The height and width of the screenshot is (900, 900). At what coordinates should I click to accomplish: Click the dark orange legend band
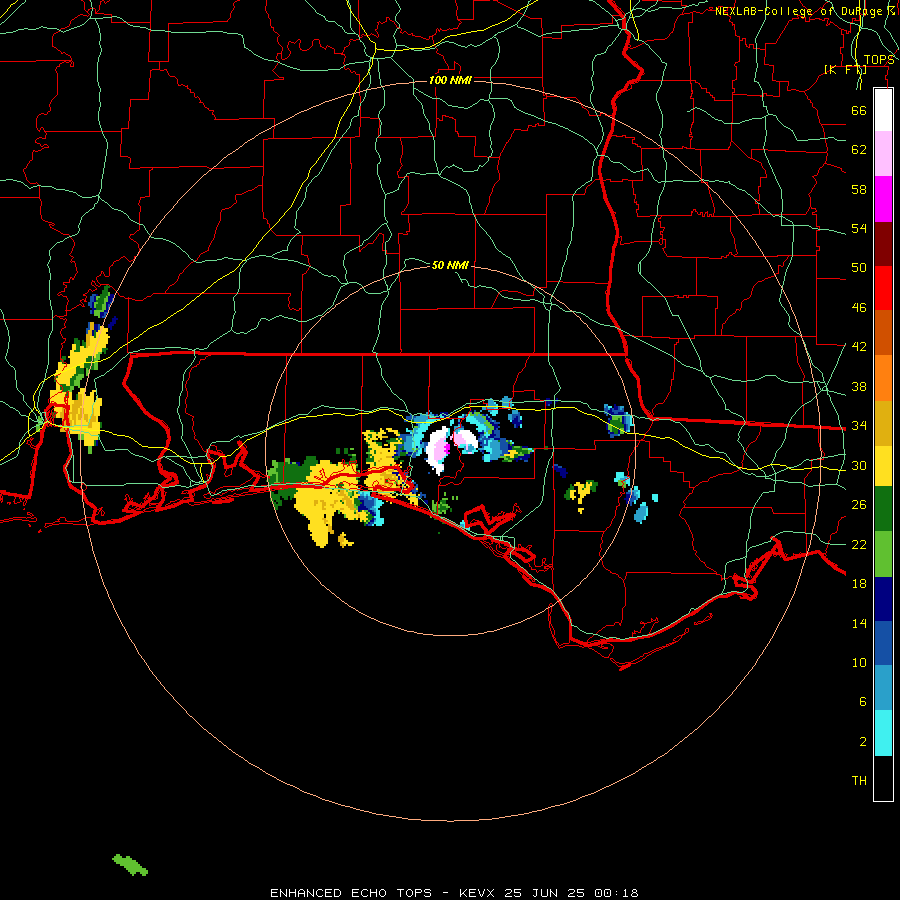click(883, 332)
